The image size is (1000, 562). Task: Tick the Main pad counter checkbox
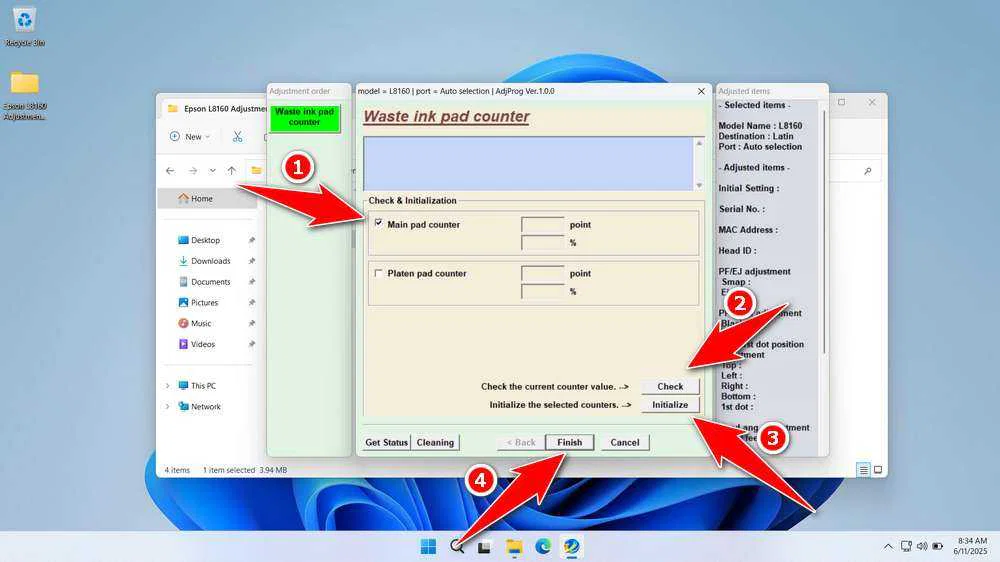pyautogui.click(x=378, y=223)
